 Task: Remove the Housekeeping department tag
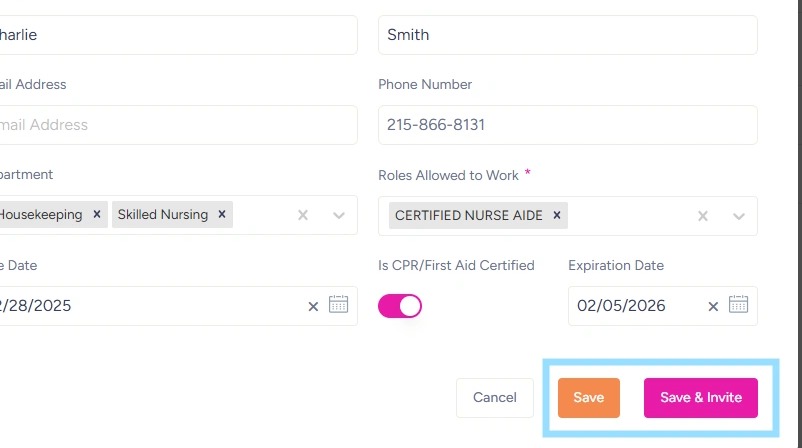point(97,214)
